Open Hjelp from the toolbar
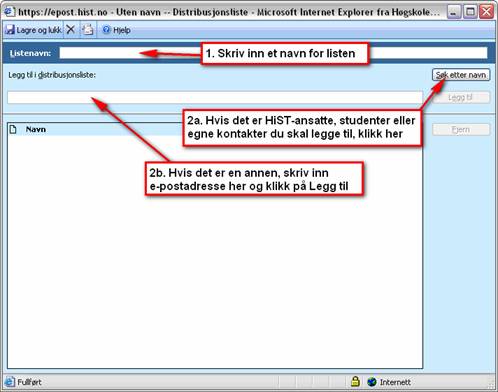The width and height of the screenshot is (498, 392). [x=116, y=30]
